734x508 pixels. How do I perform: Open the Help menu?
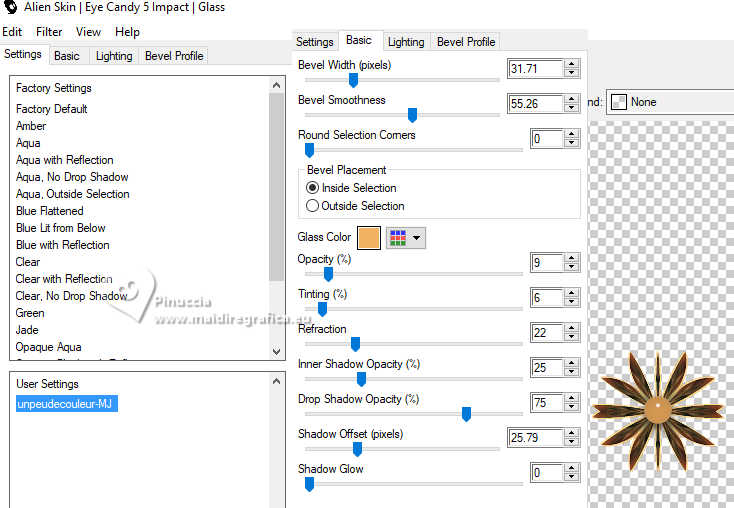(x=127, y=32)
